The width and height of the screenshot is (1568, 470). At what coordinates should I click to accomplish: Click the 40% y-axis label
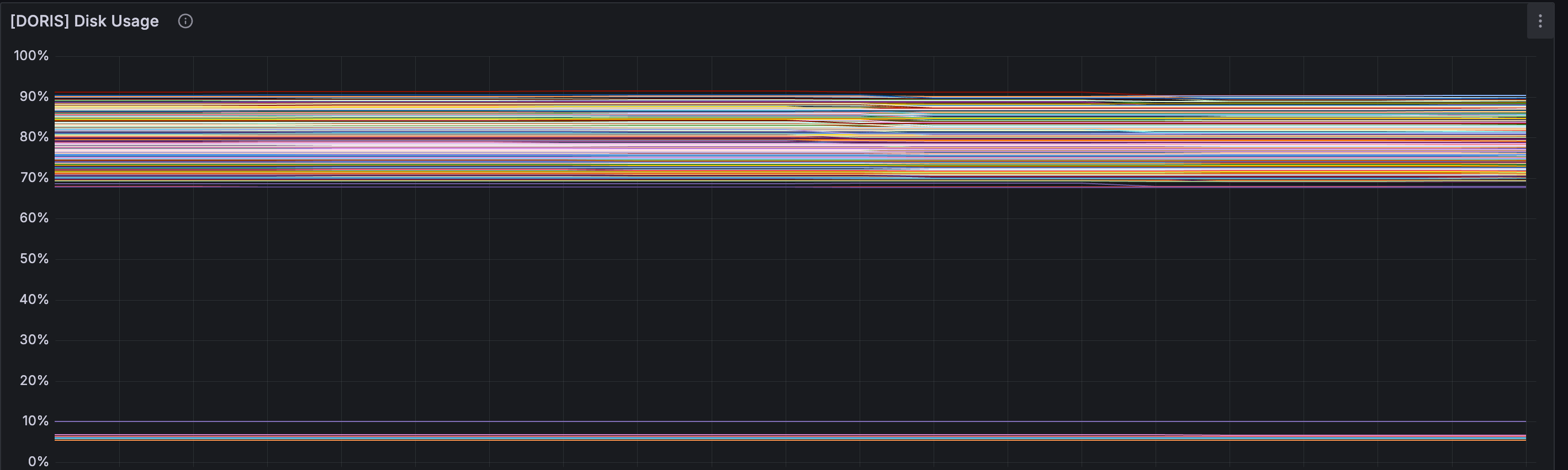(x=34, y=299)
